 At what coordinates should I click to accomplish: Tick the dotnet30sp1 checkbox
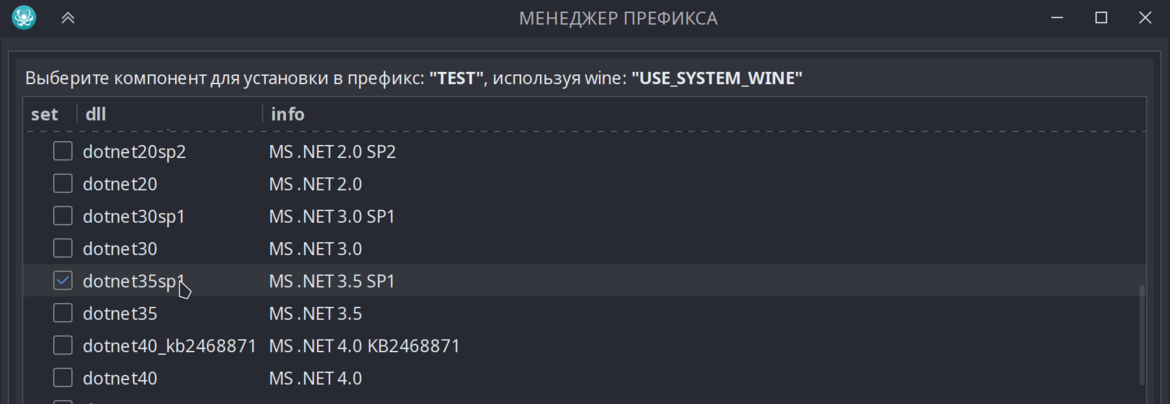pyautogui.click(x=63, y=217)
